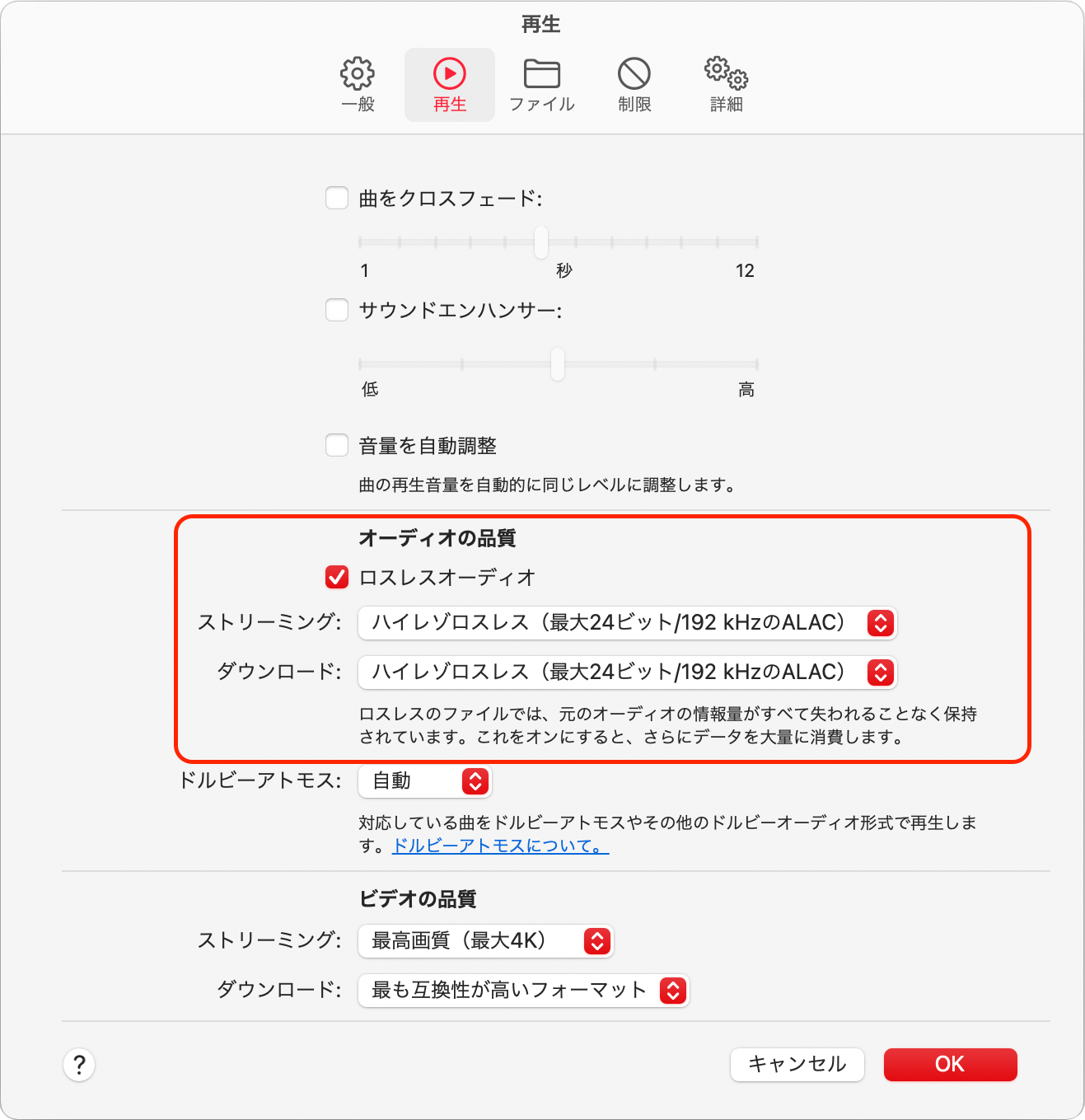Open the 一般 general settings gear icon

click(358, 73)
